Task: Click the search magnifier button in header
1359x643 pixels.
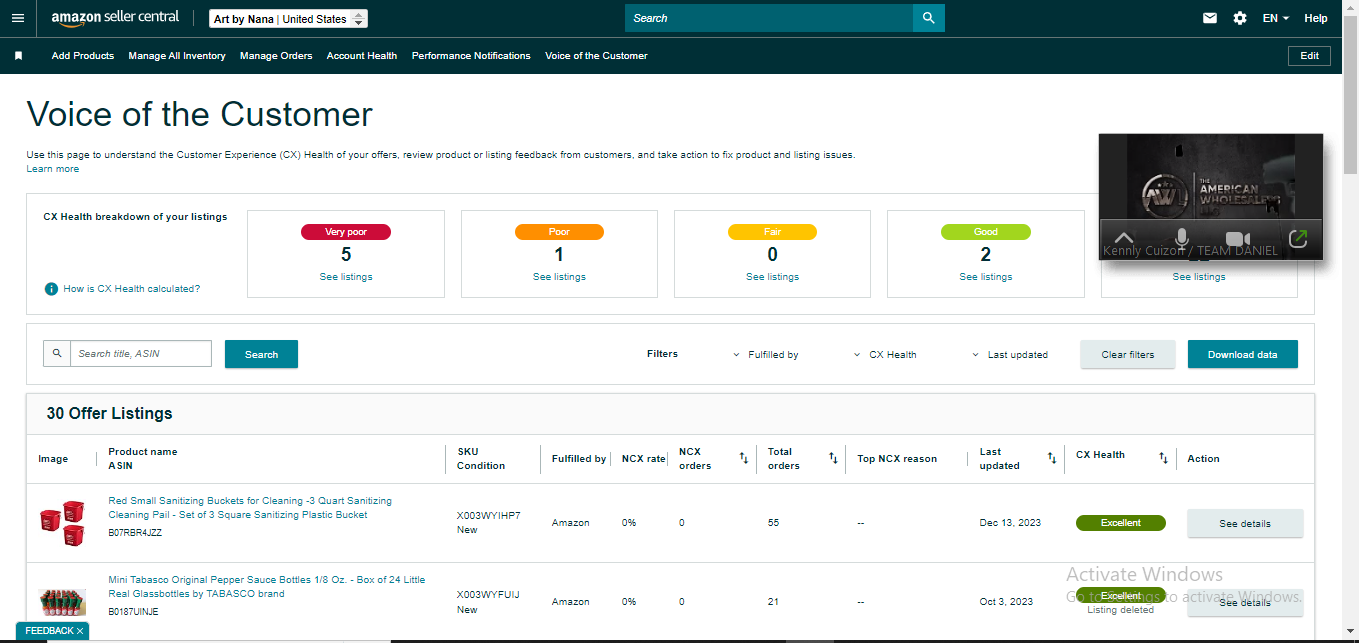Action: pyautogui.click(x=929, y=18)
